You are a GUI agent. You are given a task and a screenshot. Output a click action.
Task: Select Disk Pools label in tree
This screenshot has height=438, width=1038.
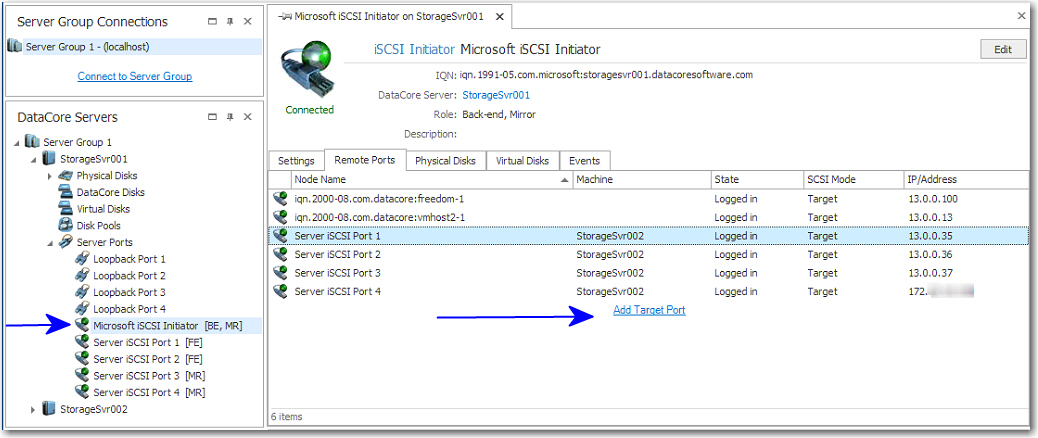99,225
